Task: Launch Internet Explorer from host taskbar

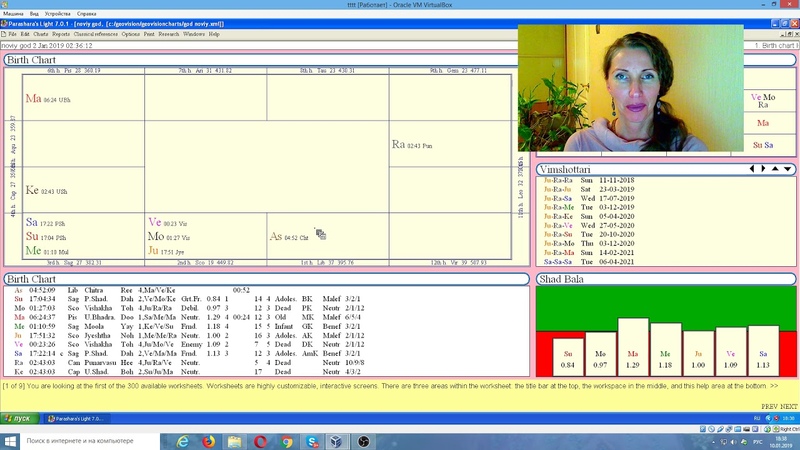Action: tap(182, 441)
